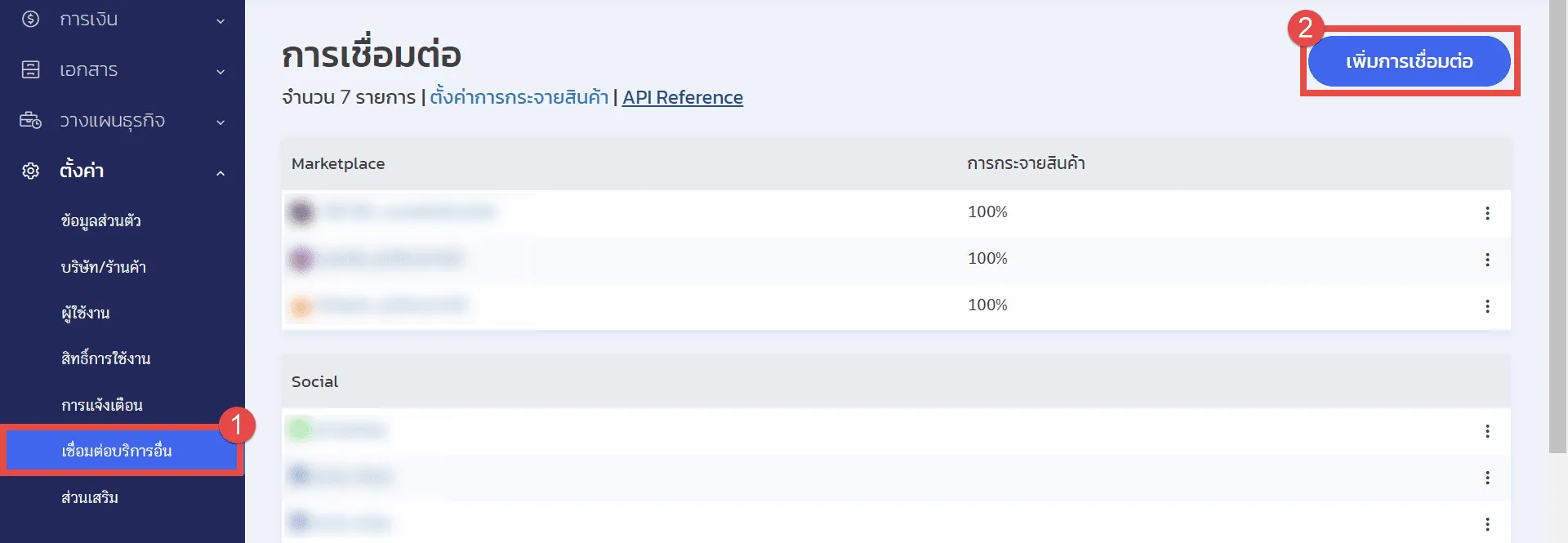Click the business planning (วางแผนธุรกิจ) icon

pos(30,121)
